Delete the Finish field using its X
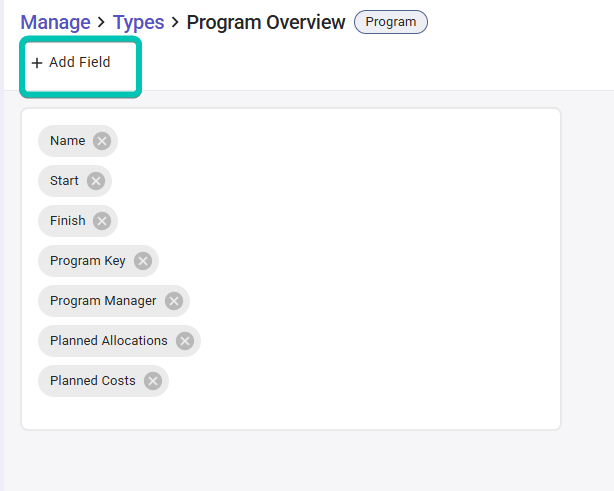The height and width of the screenshot is (491, 614). point(102,221)
